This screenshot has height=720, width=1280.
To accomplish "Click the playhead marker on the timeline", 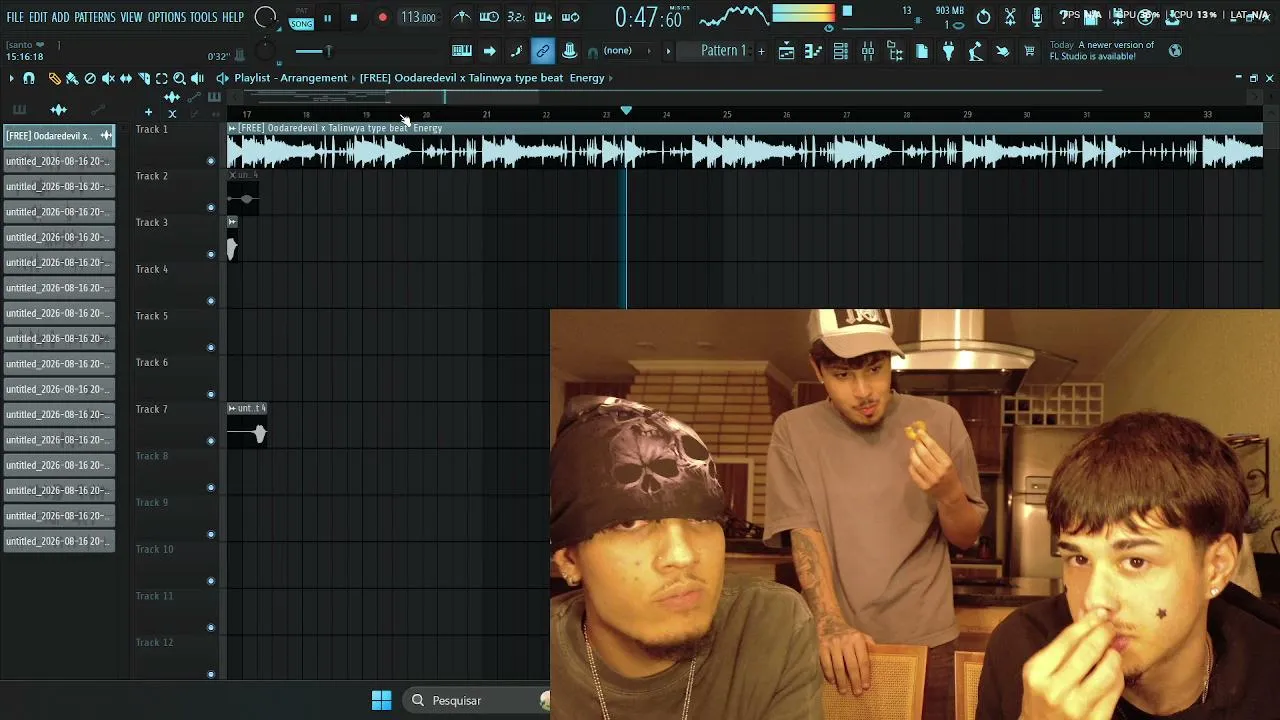I will (626, 111).
